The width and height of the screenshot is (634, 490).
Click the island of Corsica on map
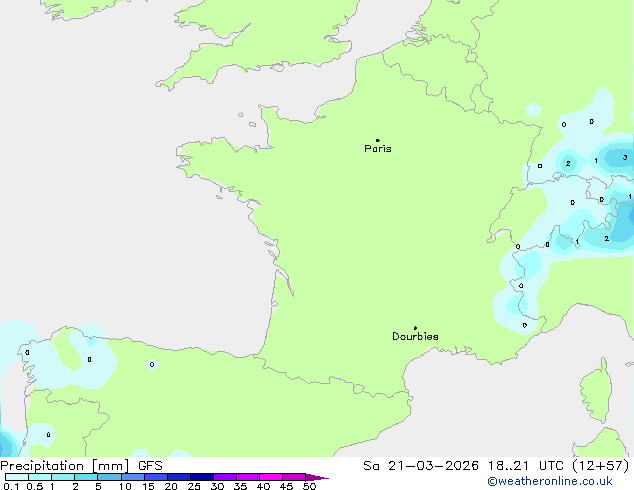pos(596,391)
